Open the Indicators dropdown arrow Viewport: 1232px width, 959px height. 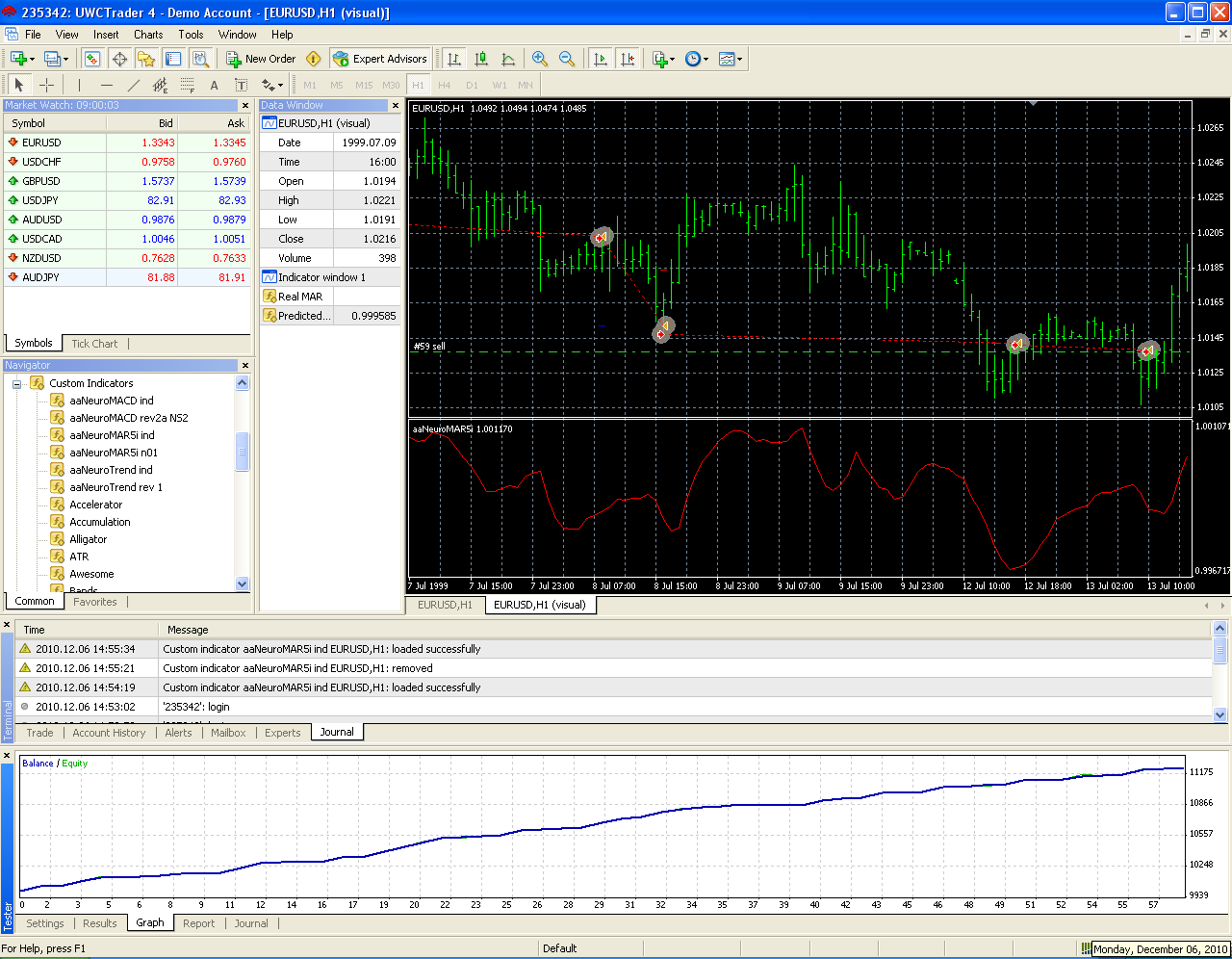(673, 59)
